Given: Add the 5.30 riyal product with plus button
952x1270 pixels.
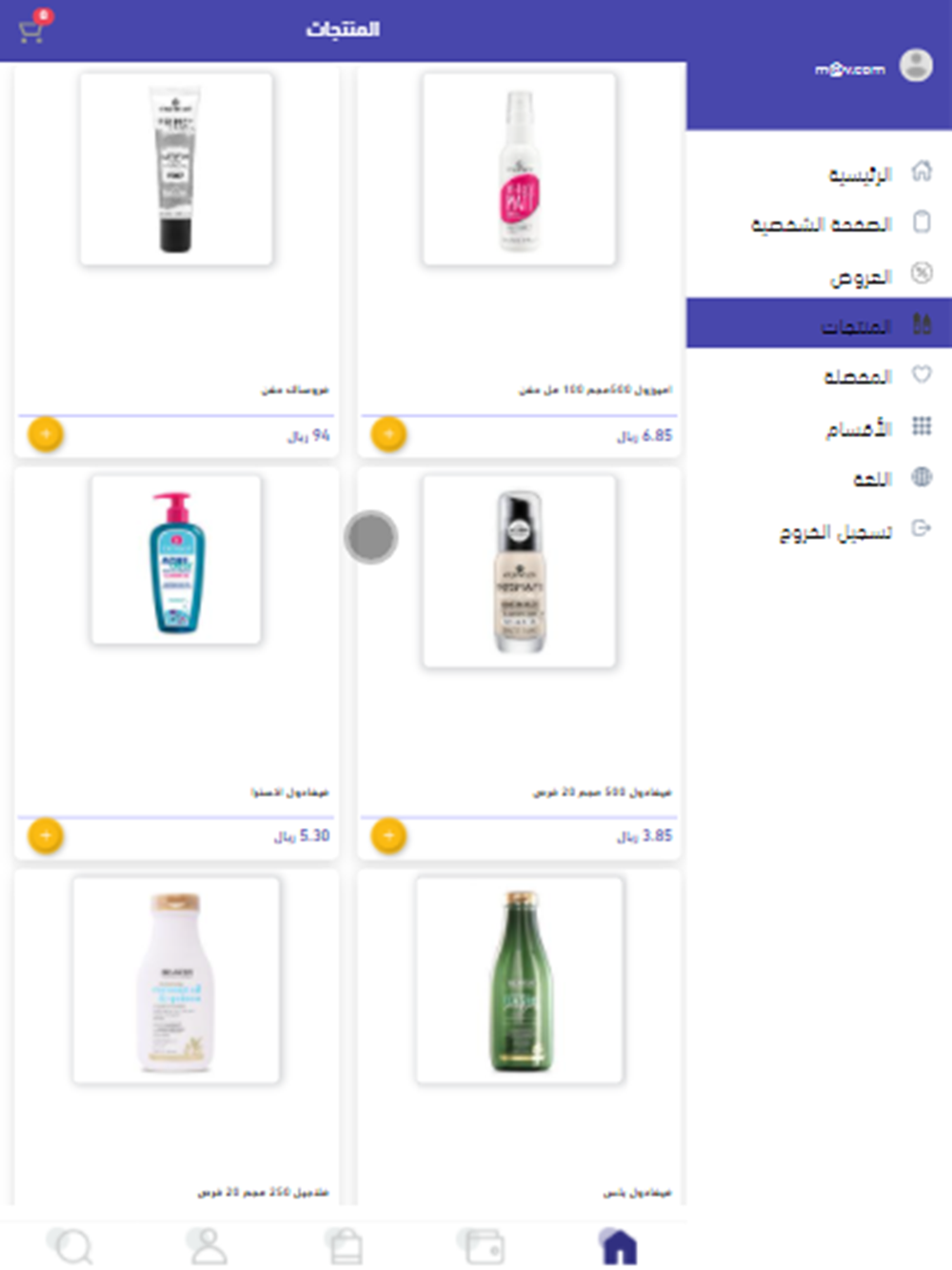Looking at the screenshot, I should click(46, 836).
